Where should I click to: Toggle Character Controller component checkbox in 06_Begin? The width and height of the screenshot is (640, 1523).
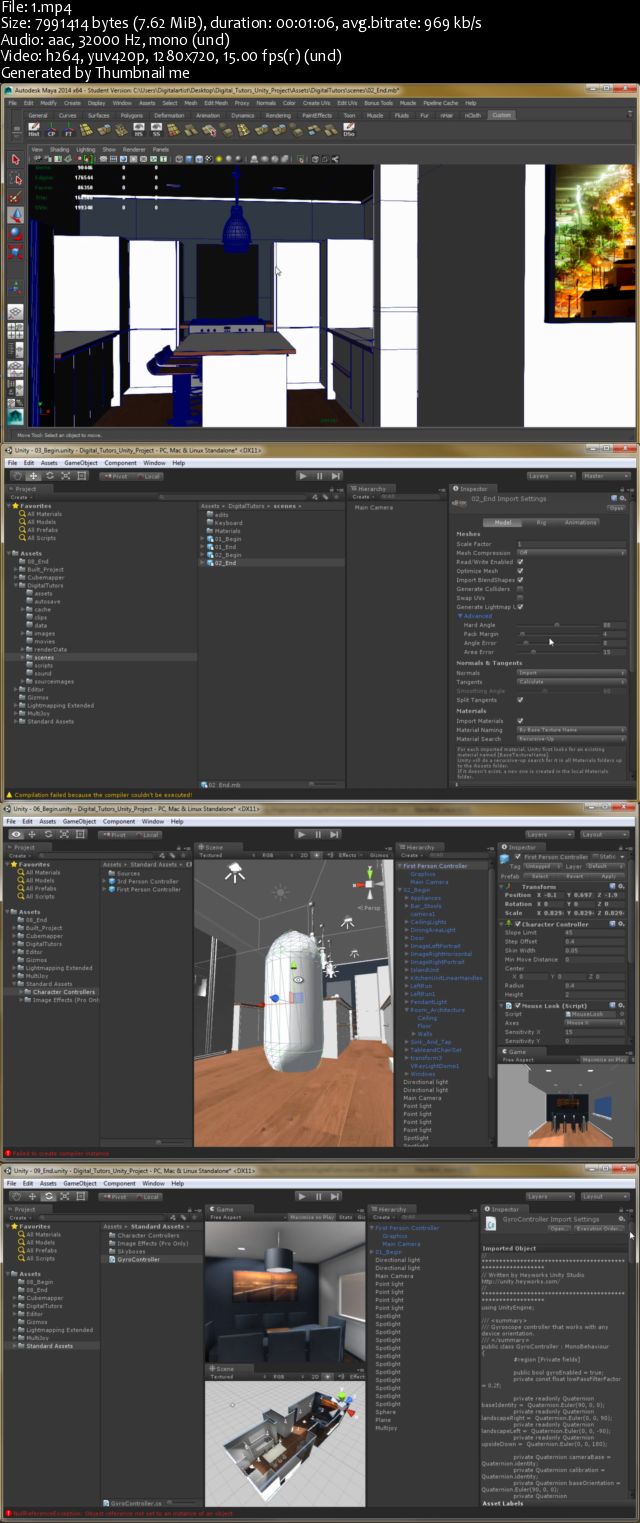pos(517,924)
